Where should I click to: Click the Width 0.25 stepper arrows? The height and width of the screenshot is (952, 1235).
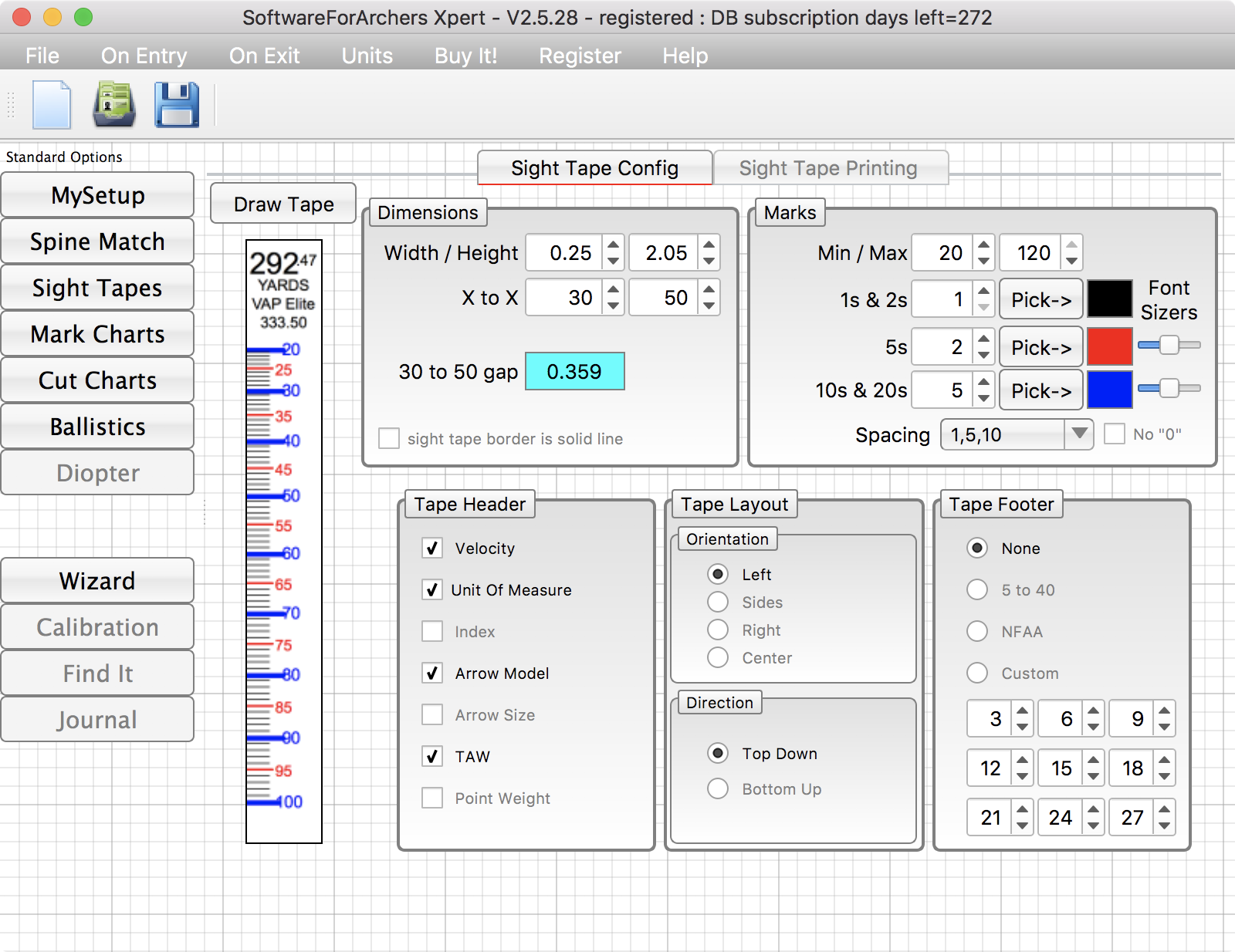point(613,253)
